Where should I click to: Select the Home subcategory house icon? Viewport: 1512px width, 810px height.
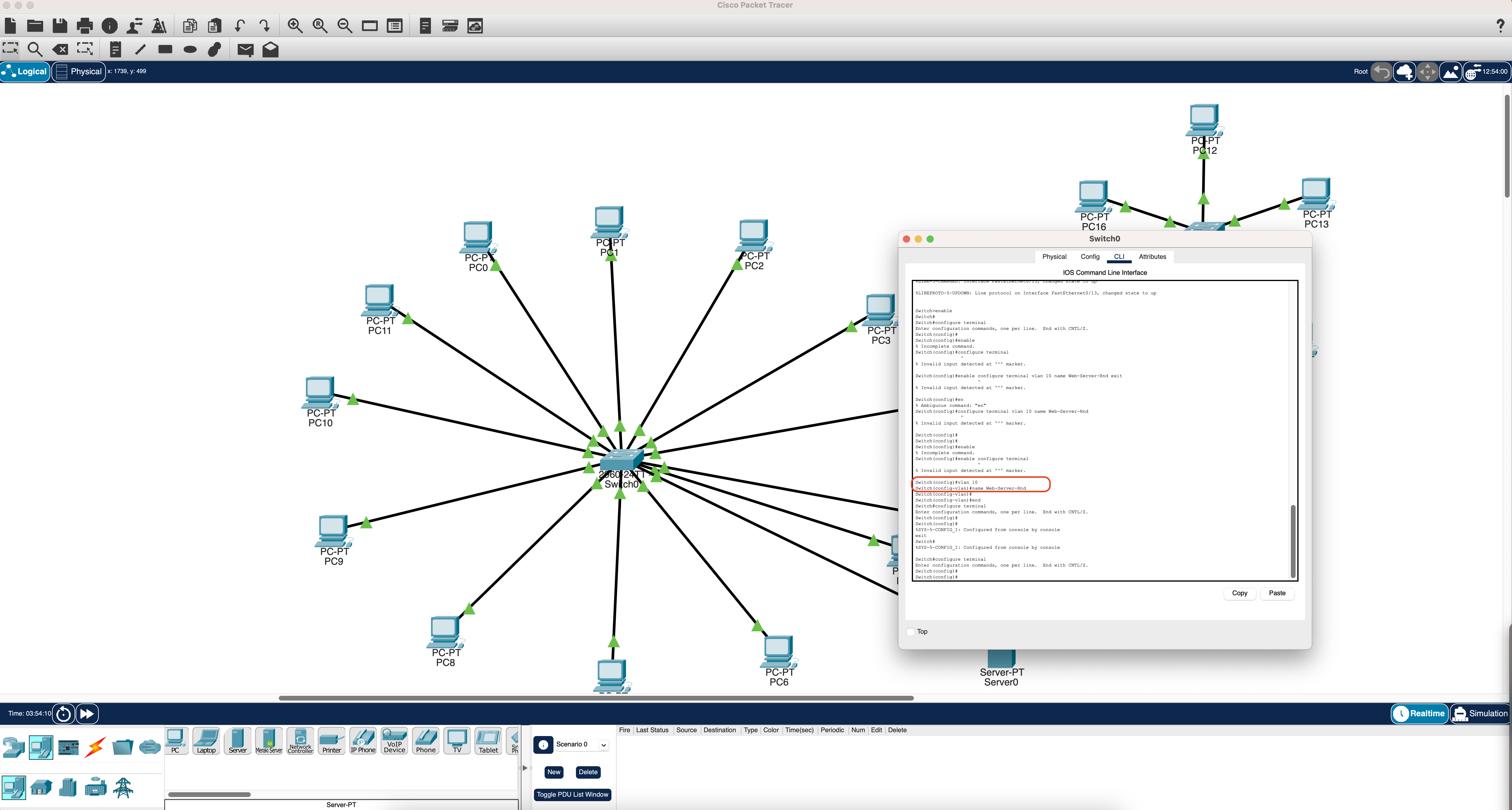pyautogui.click(x=41, y=787)
